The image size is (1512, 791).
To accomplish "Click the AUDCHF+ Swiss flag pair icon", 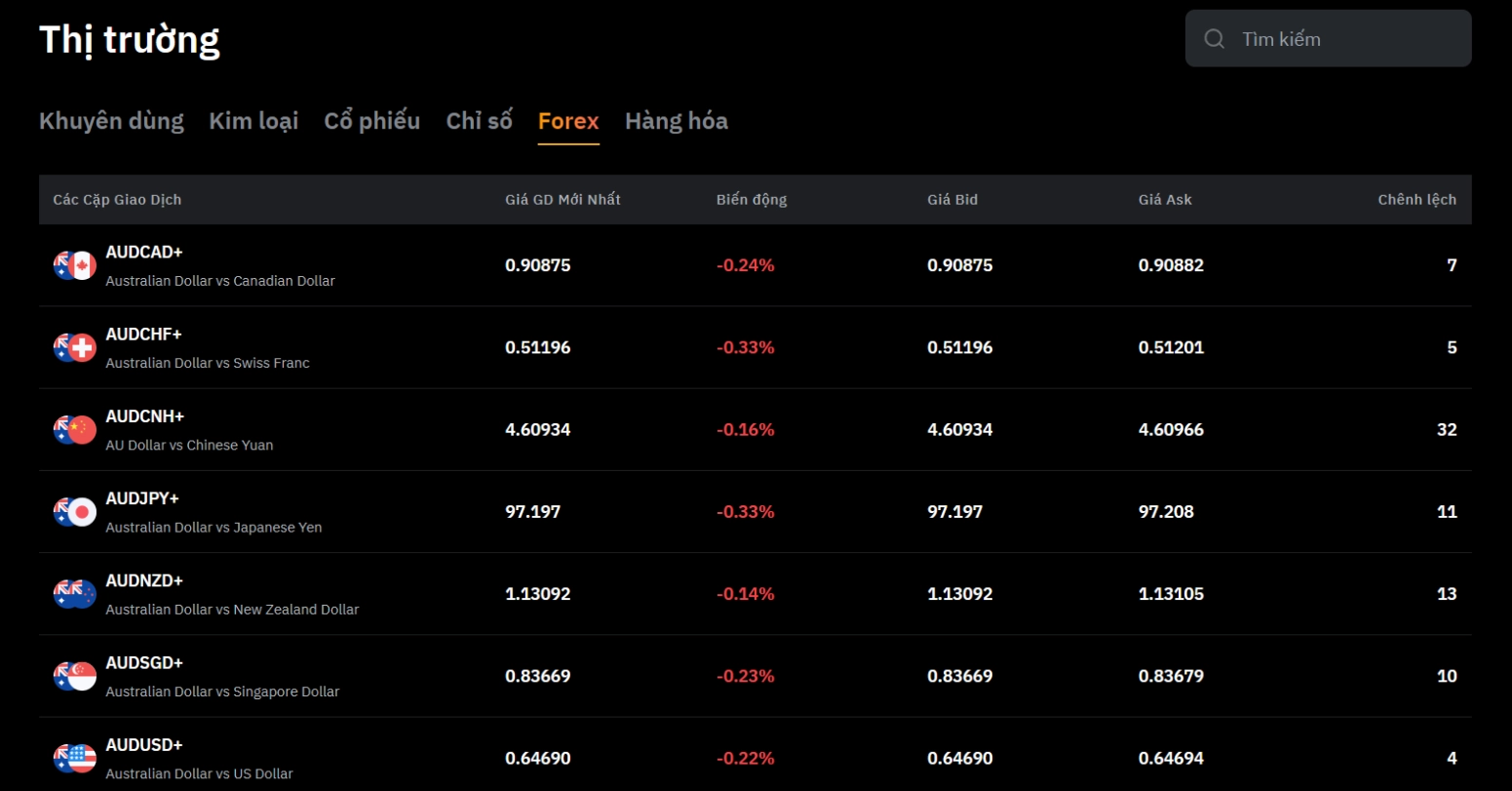I will (75, 347).
